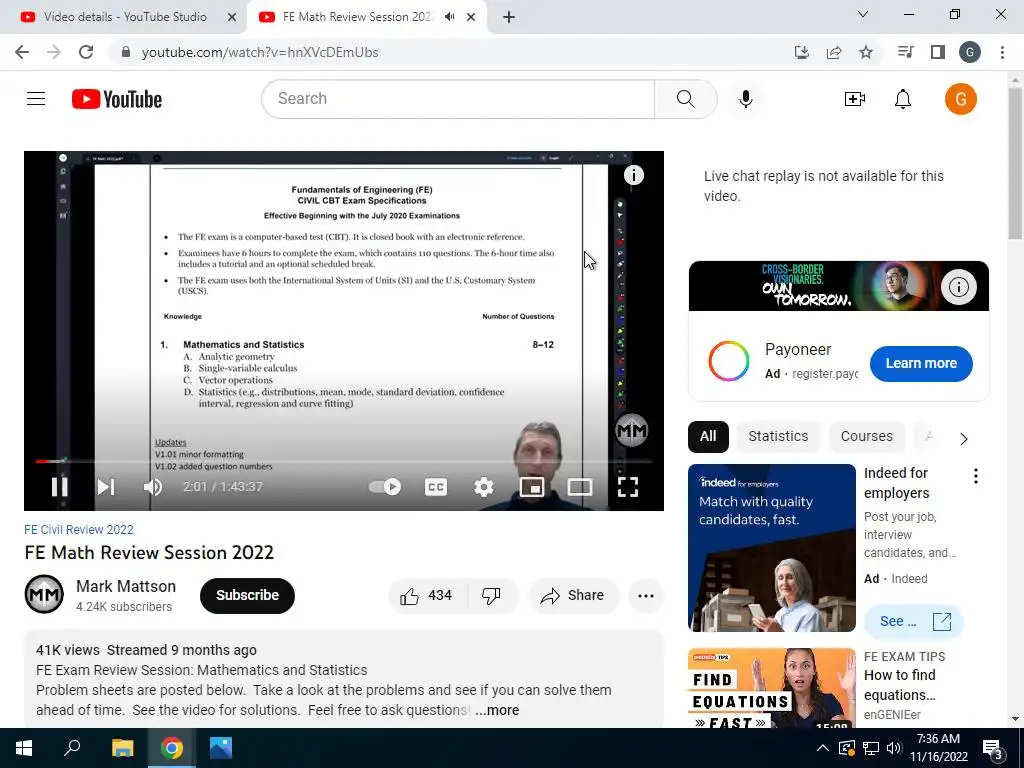
Task: Select the Courses filter chip
Action: point(867,436)
